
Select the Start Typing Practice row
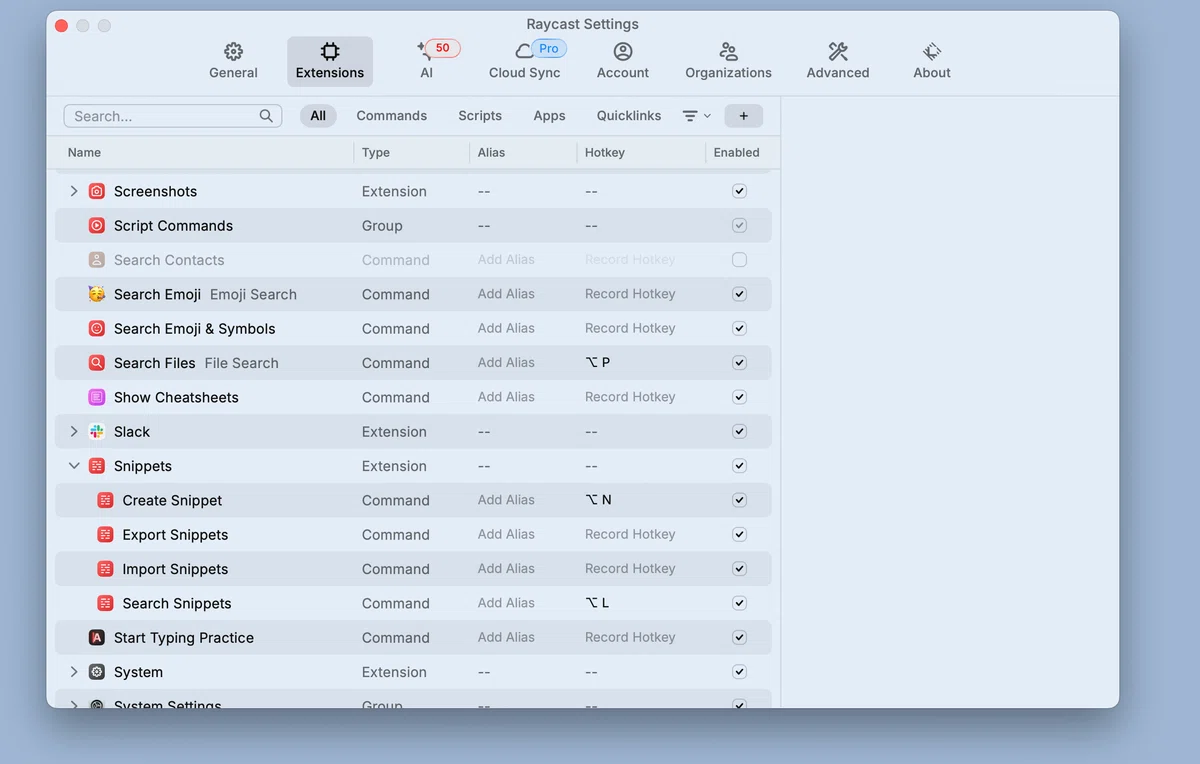click(x=413, y=638)
